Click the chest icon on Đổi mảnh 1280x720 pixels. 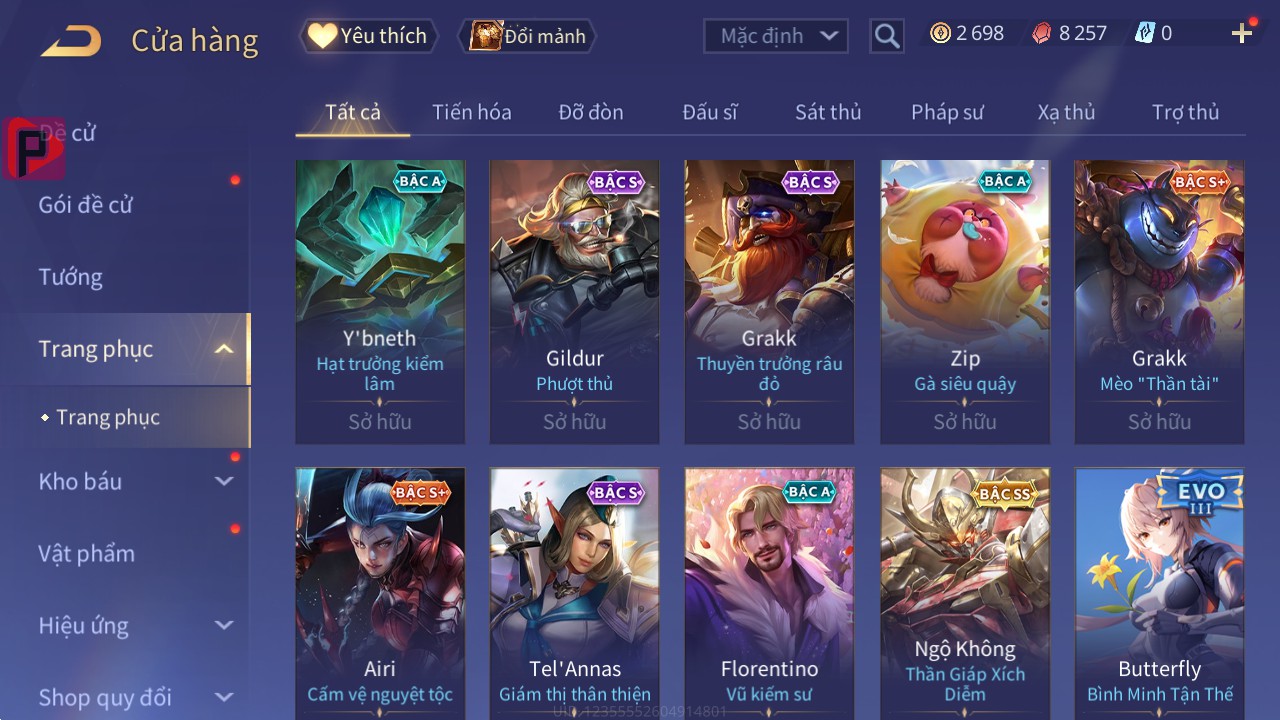tap(485, 36)
